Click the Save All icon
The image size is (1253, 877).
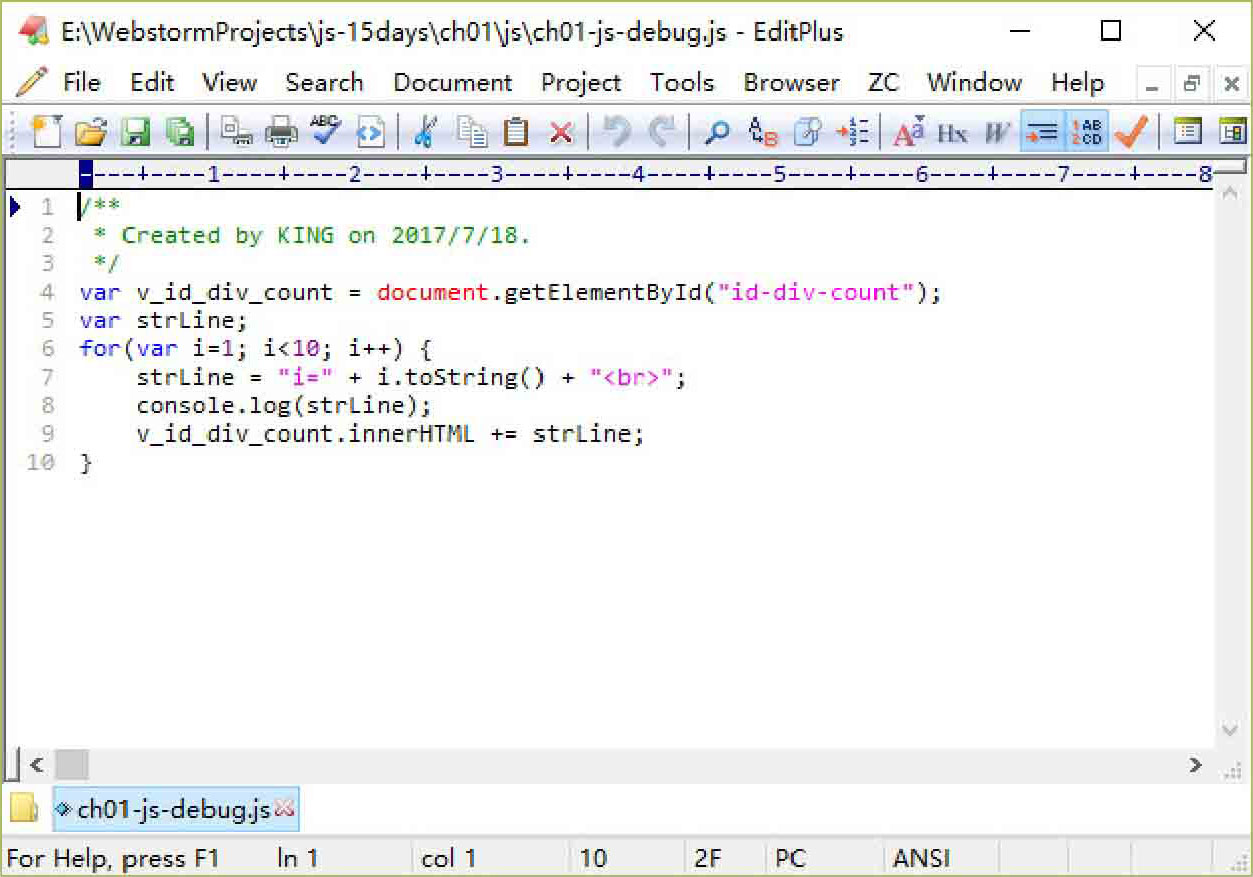coord(180,132)
